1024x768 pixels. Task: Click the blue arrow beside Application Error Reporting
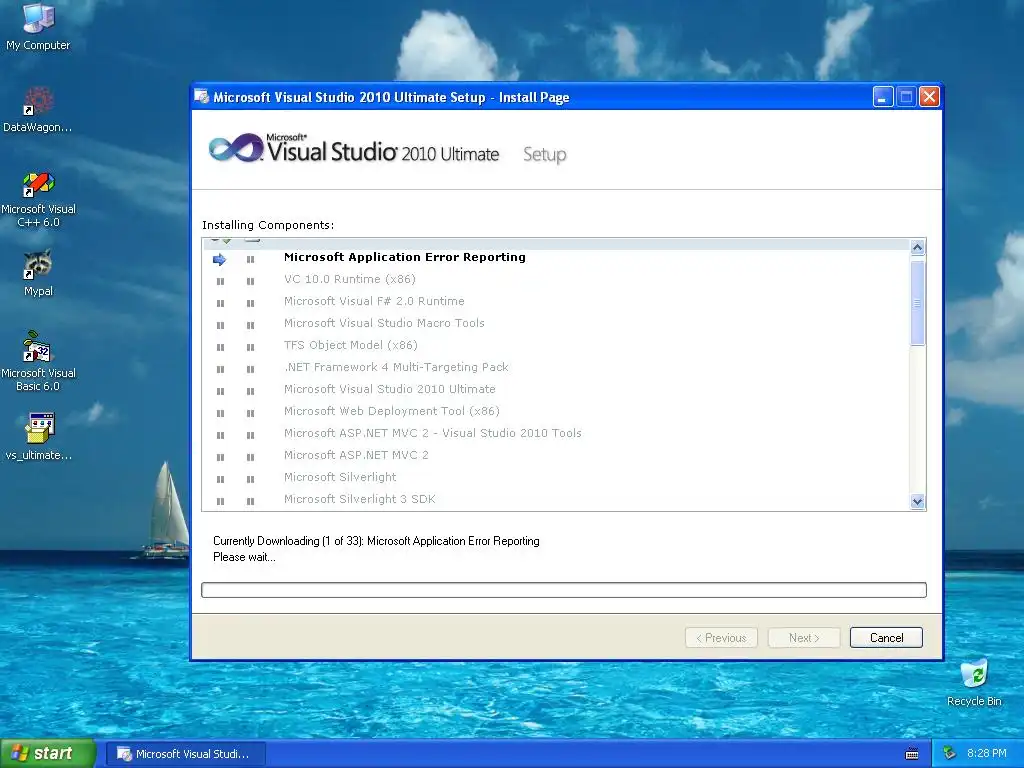tap(219, 259)
